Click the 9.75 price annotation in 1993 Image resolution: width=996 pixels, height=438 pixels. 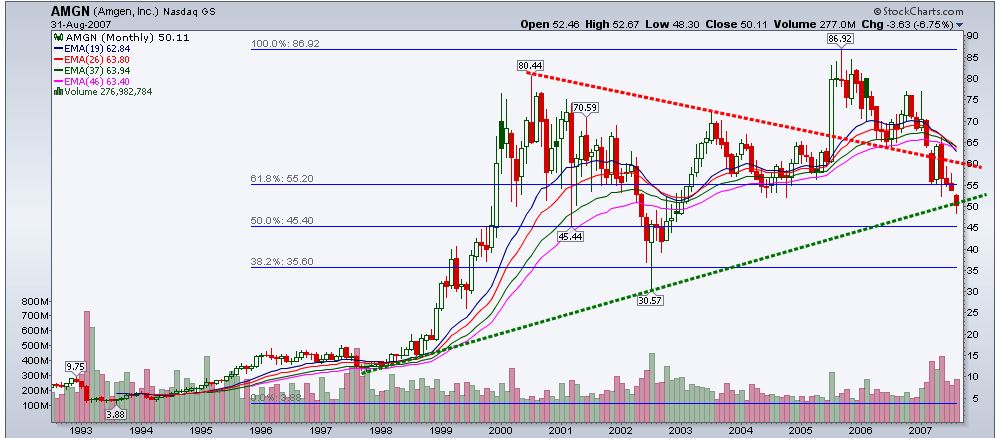click(x=76, y=366)
